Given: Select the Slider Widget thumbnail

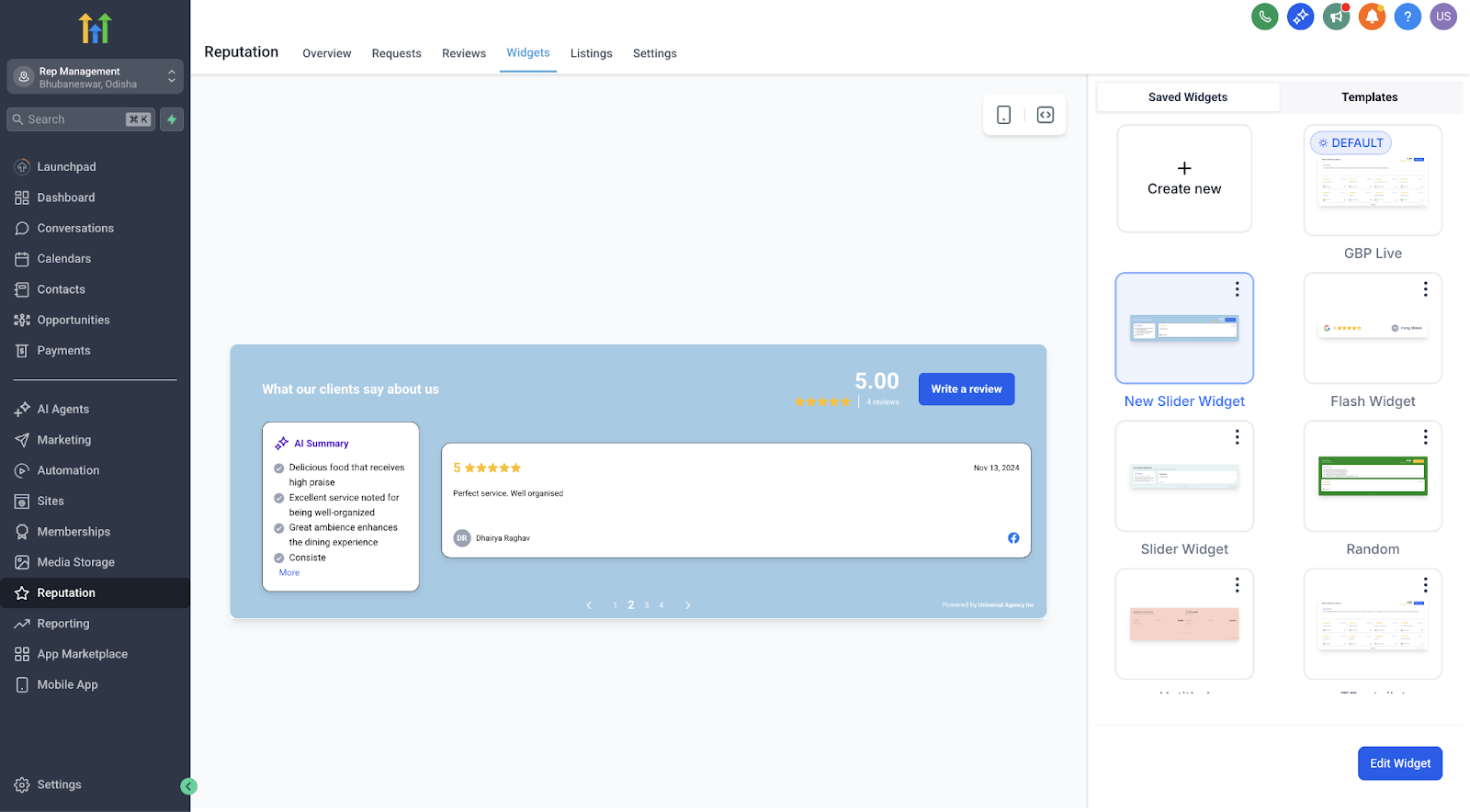Looking at the screenshot, I should click(x=1184, y=476).
